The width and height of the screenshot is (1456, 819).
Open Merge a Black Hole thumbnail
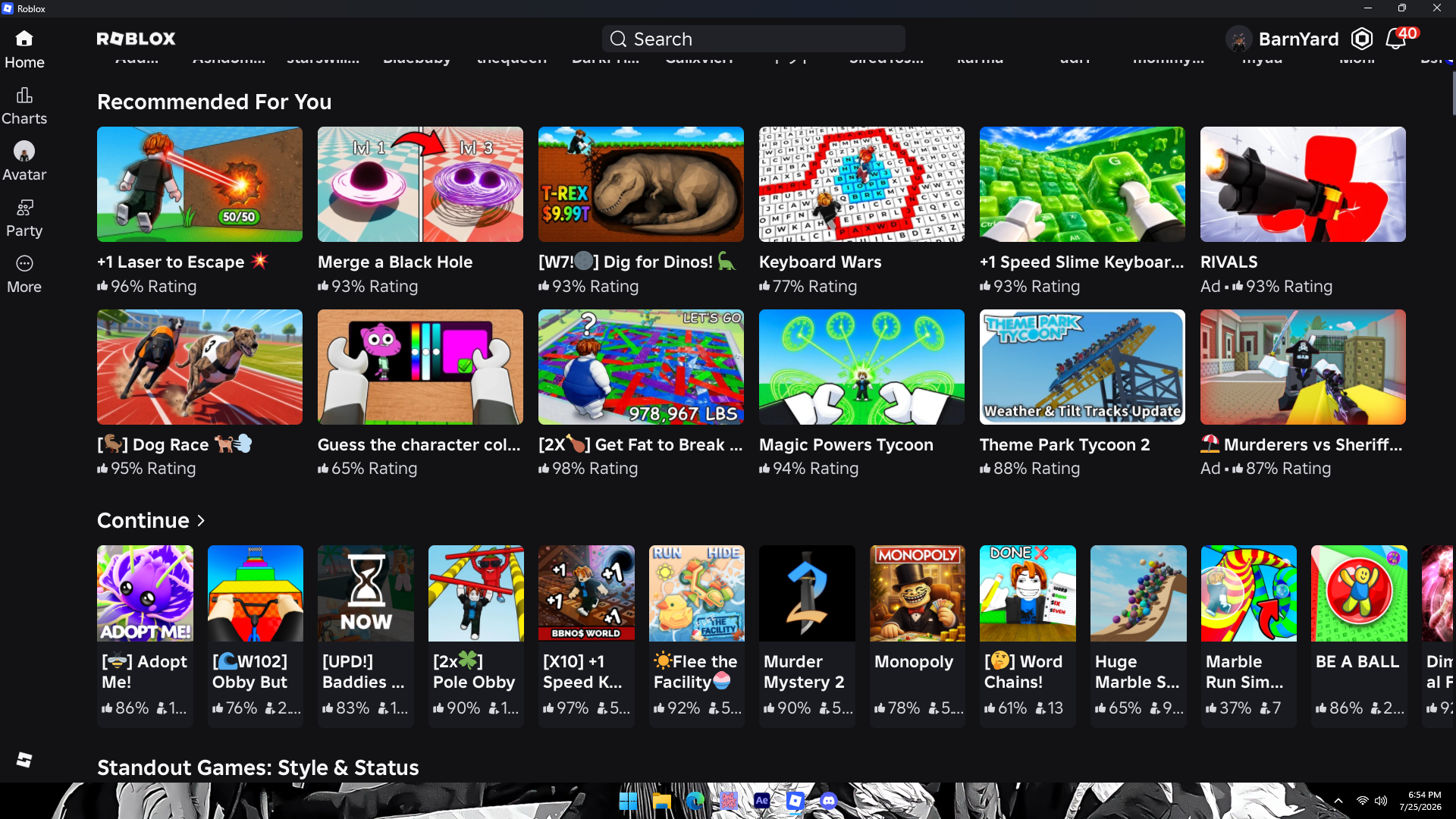click(x=420, y=184)
